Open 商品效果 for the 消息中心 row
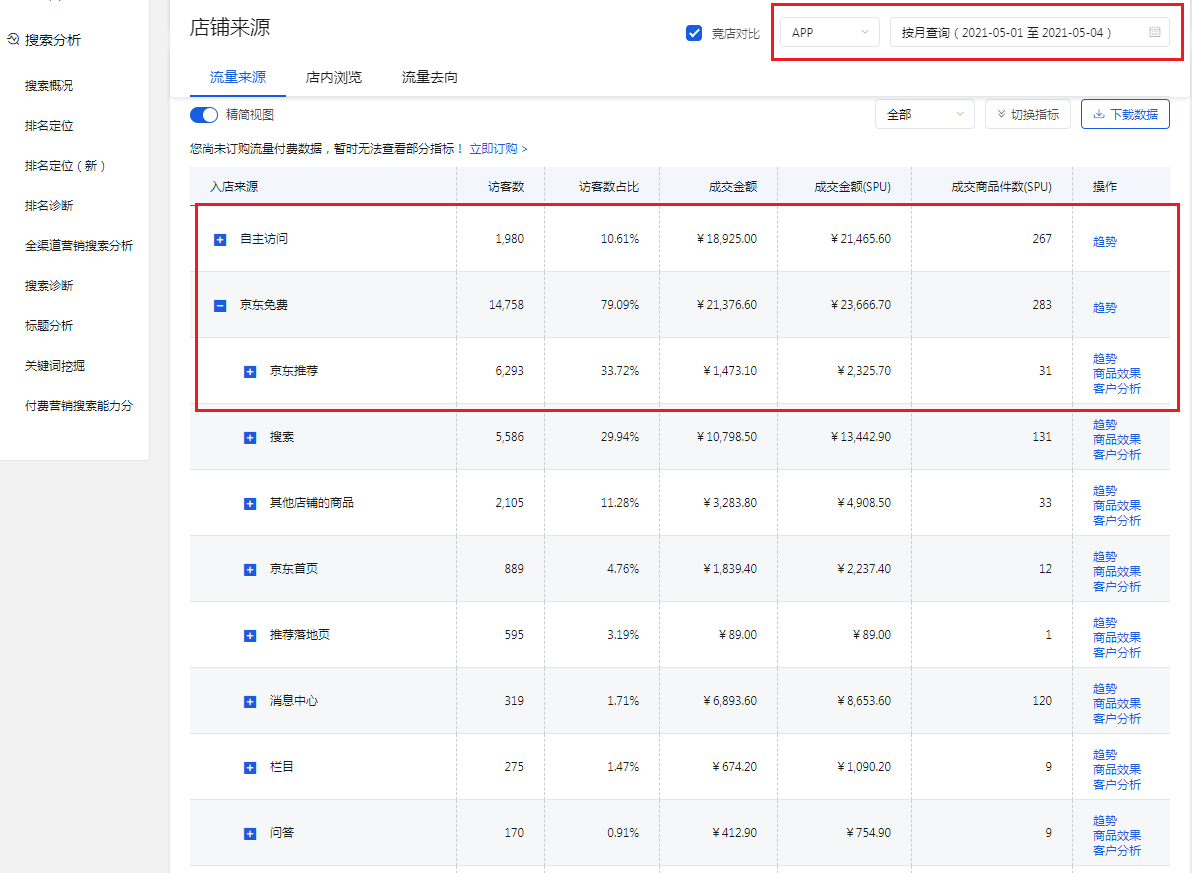Screen dimensions: 1192x873 click(1117, 703)
